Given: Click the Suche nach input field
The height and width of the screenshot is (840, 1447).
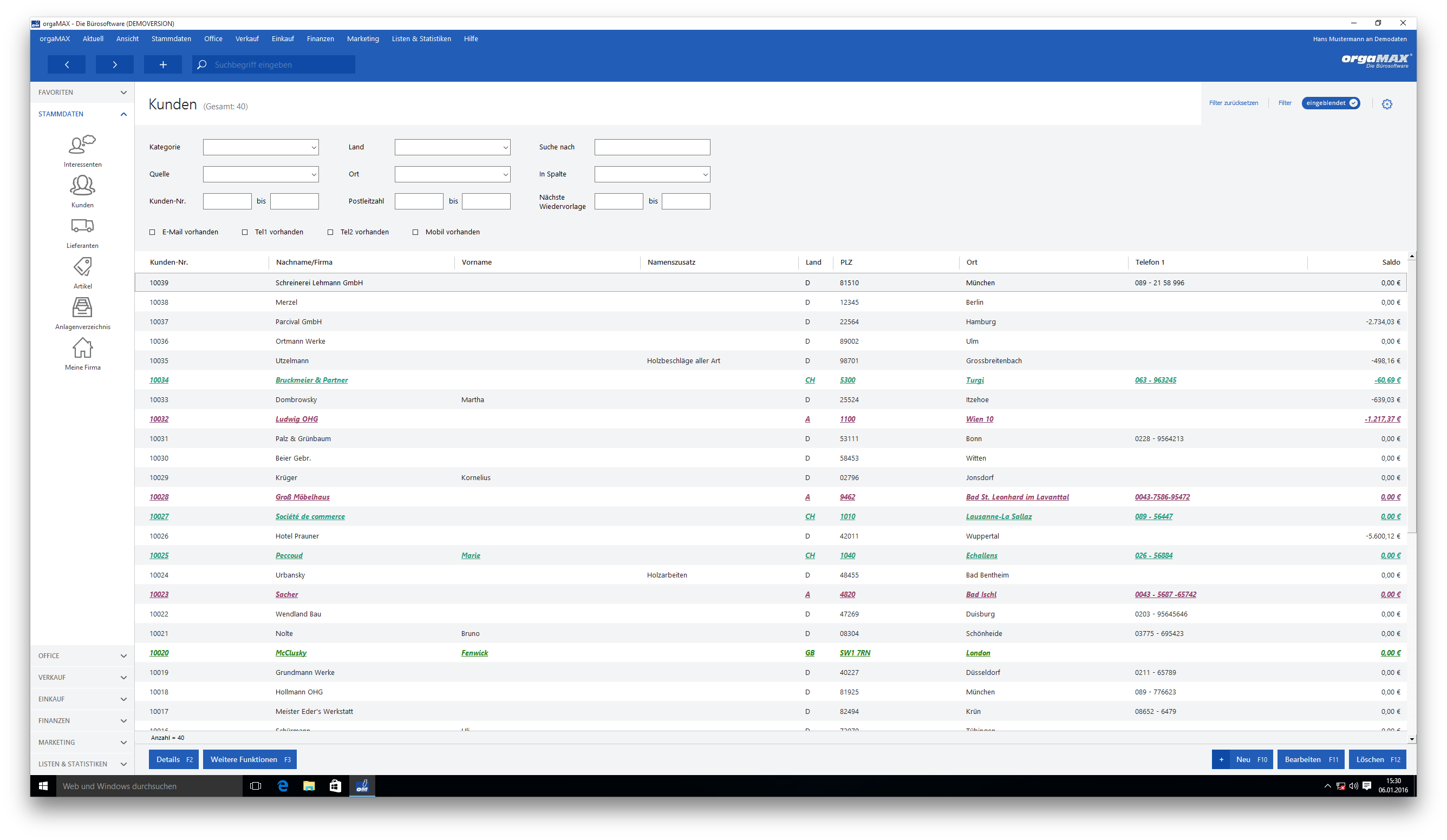Looking at the screenshot, I should click(653, 147).
